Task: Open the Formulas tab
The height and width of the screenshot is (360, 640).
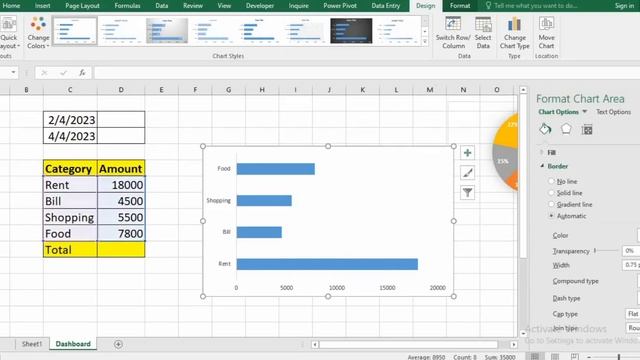Action: [x=127, y=6]
